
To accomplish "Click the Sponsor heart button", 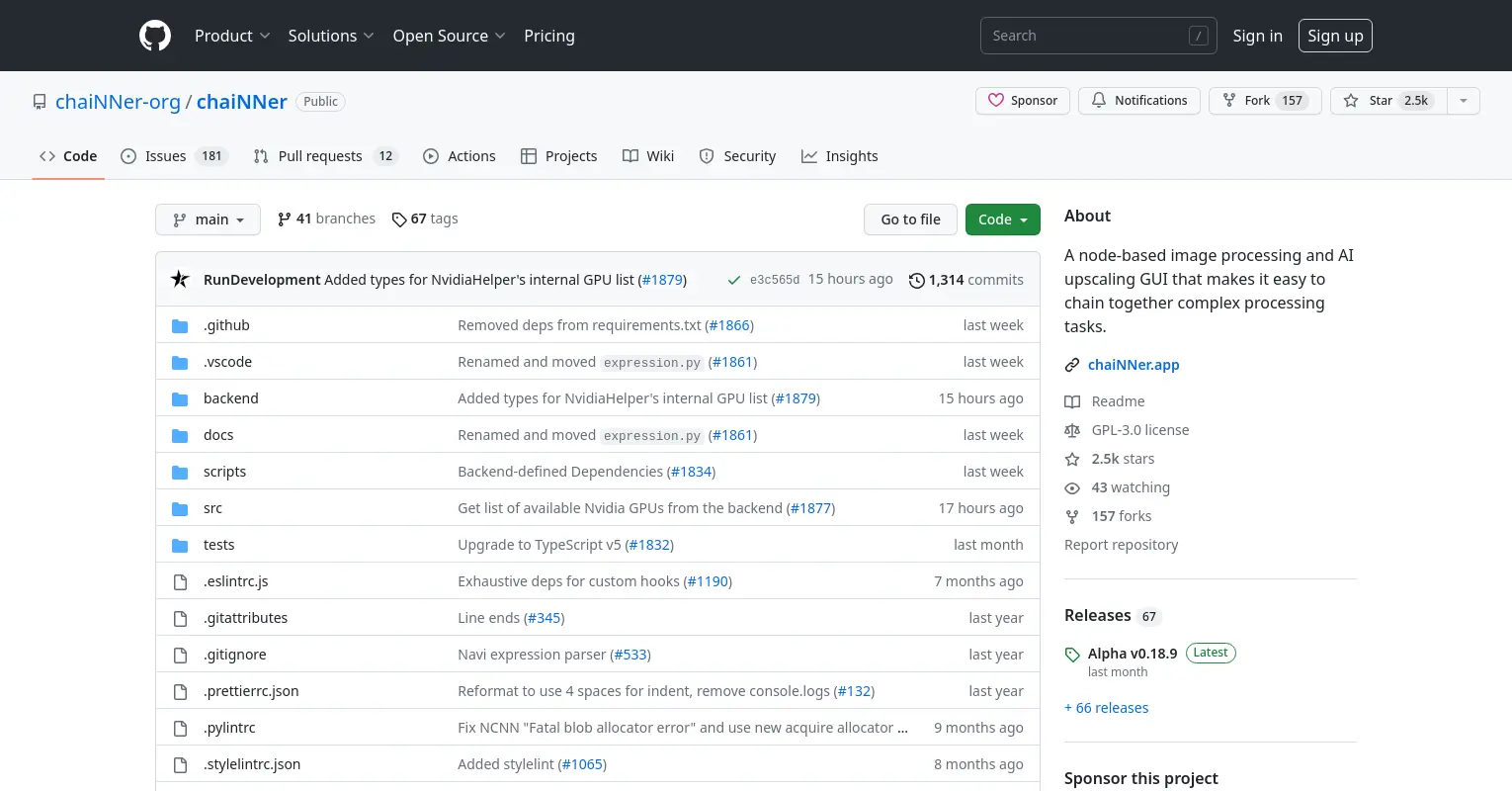I will click(x=1023, y=101).
